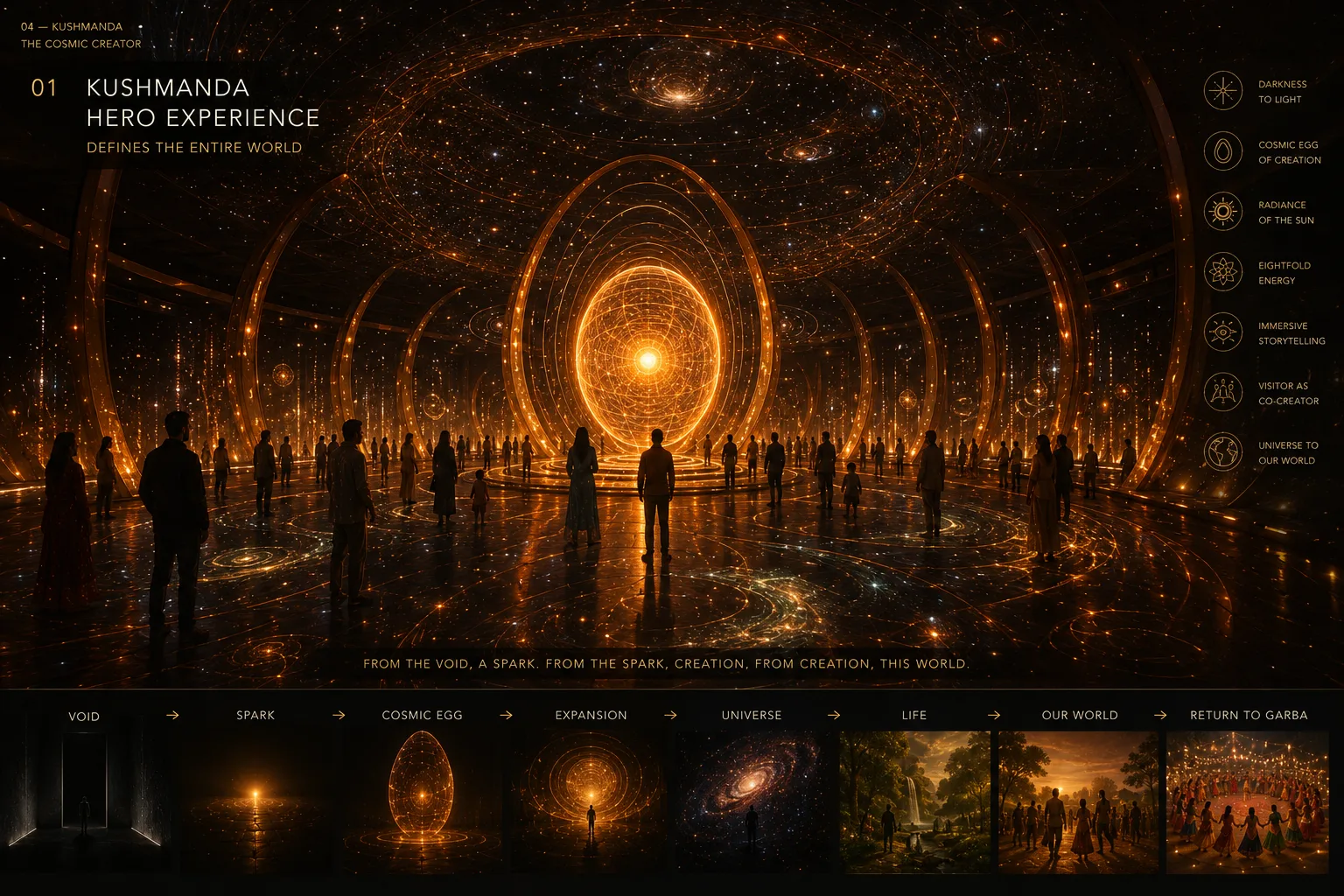1344x896 pixels.
Task: Click the 'Defines the Entire World' subtitle
Action: [194, 147]
